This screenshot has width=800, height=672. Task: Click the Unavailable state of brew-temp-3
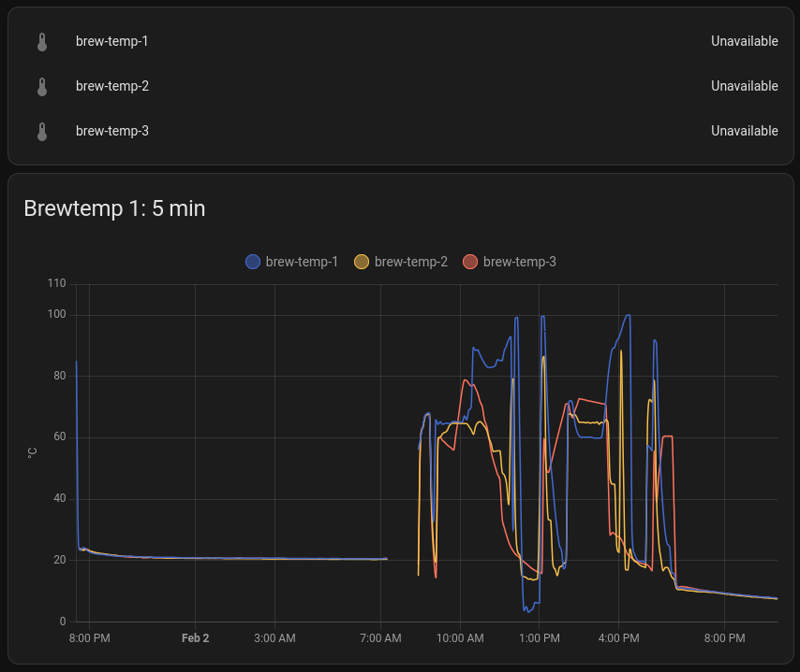coord(744,131)
